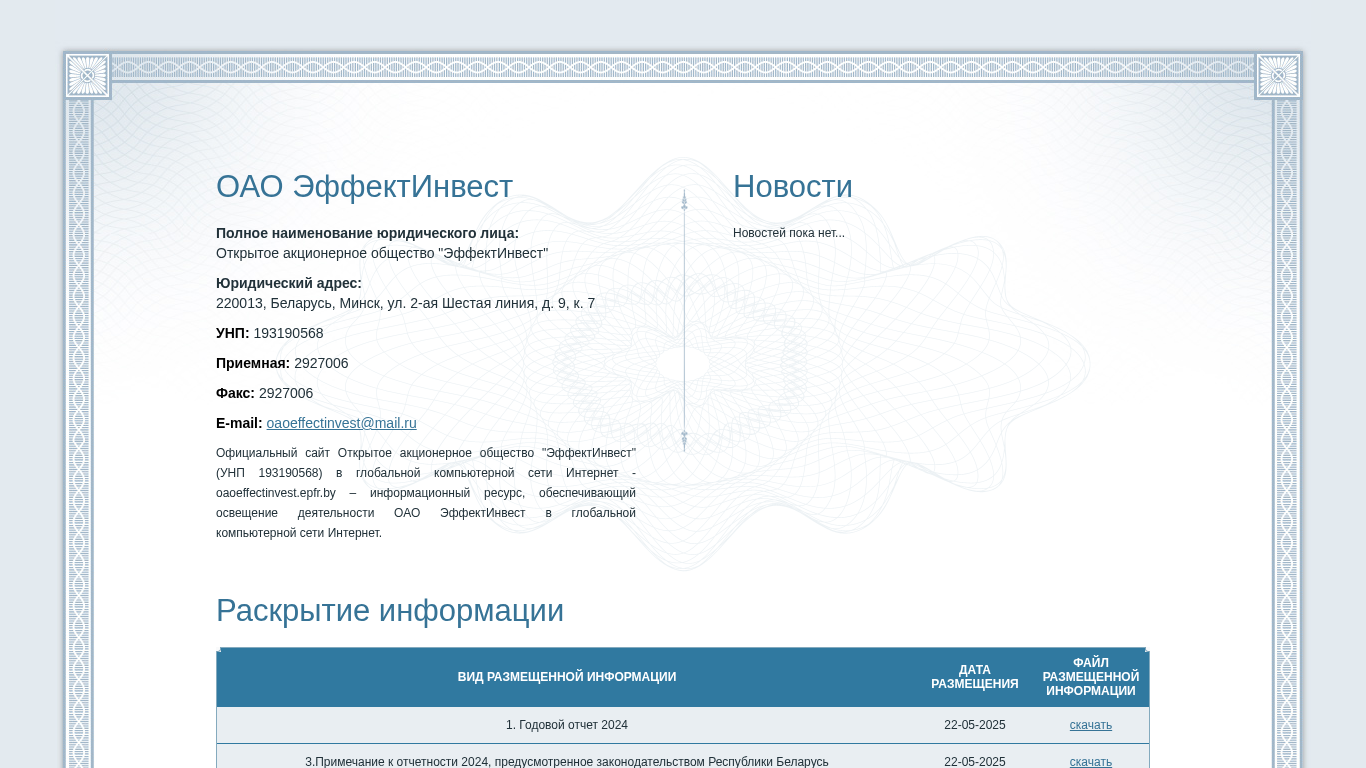The width and height of the screenshot is (1366, 768).
Task: Click the Приемная phone number
Action: click(321, 363)
